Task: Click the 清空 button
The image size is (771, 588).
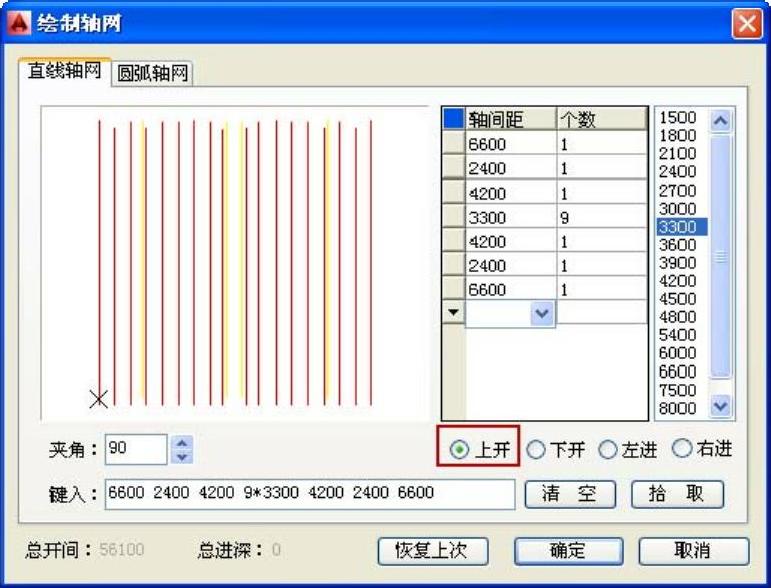Action: click(x=570, y=494)
